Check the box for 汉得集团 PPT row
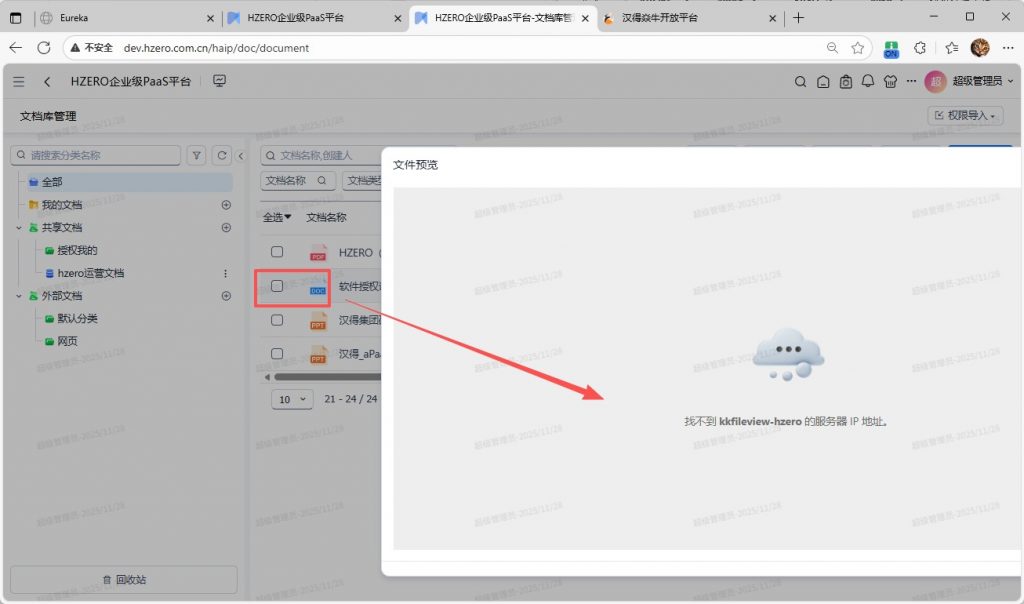 pos(278,321)
